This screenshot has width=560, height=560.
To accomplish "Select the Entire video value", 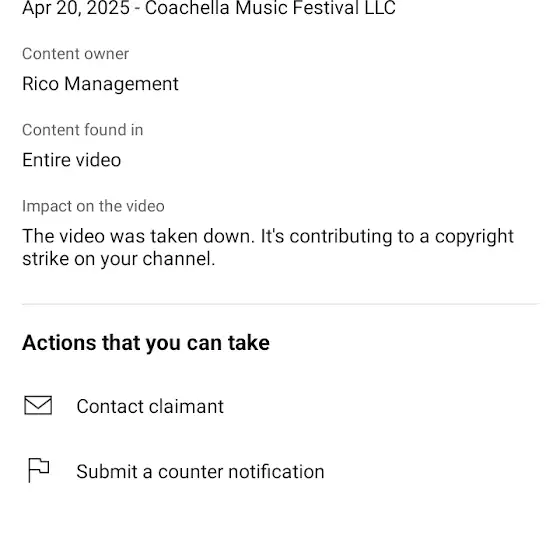I will pyautogui.click(x=71, y=160).
